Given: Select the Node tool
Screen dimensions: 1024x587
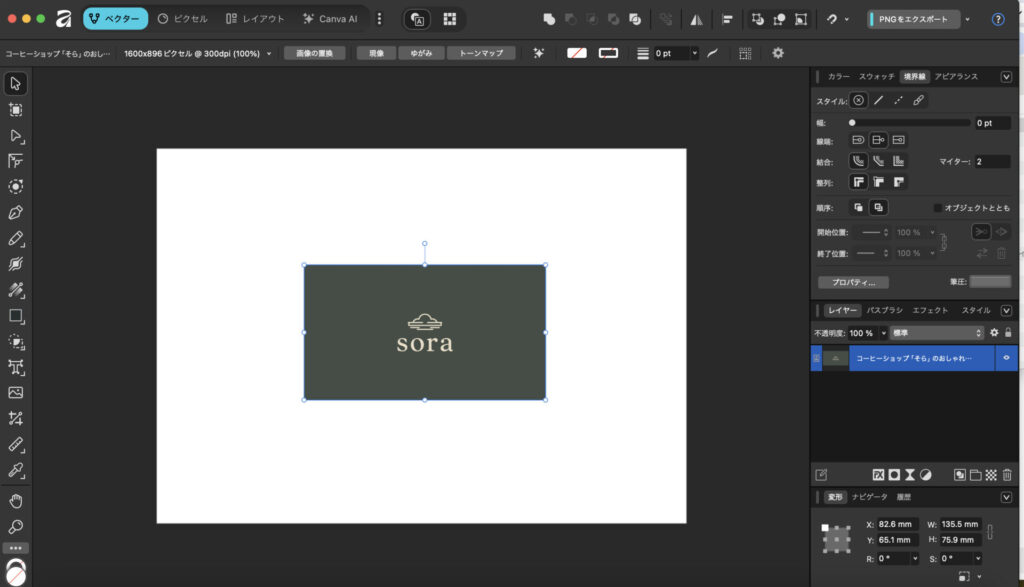Looking at the screenshot, I should click(16, 135).
